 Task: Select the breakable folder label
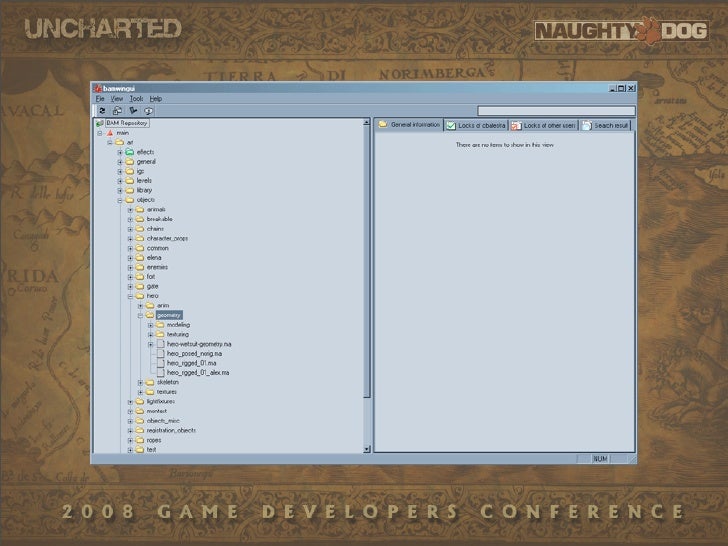click(x=160, y=219)
